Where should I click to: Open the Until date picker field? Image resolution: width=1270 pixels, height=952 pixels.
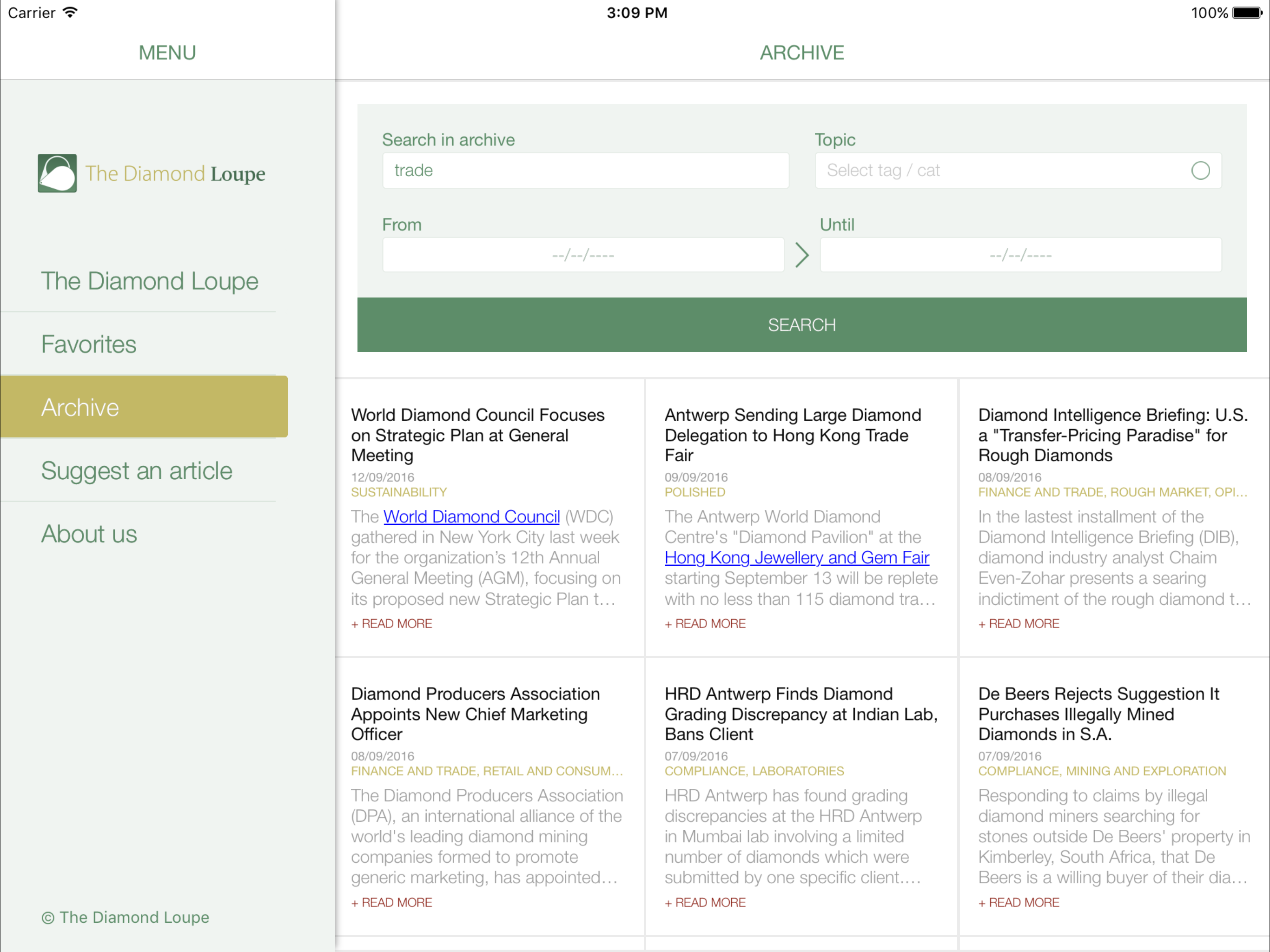[1020, 255]
